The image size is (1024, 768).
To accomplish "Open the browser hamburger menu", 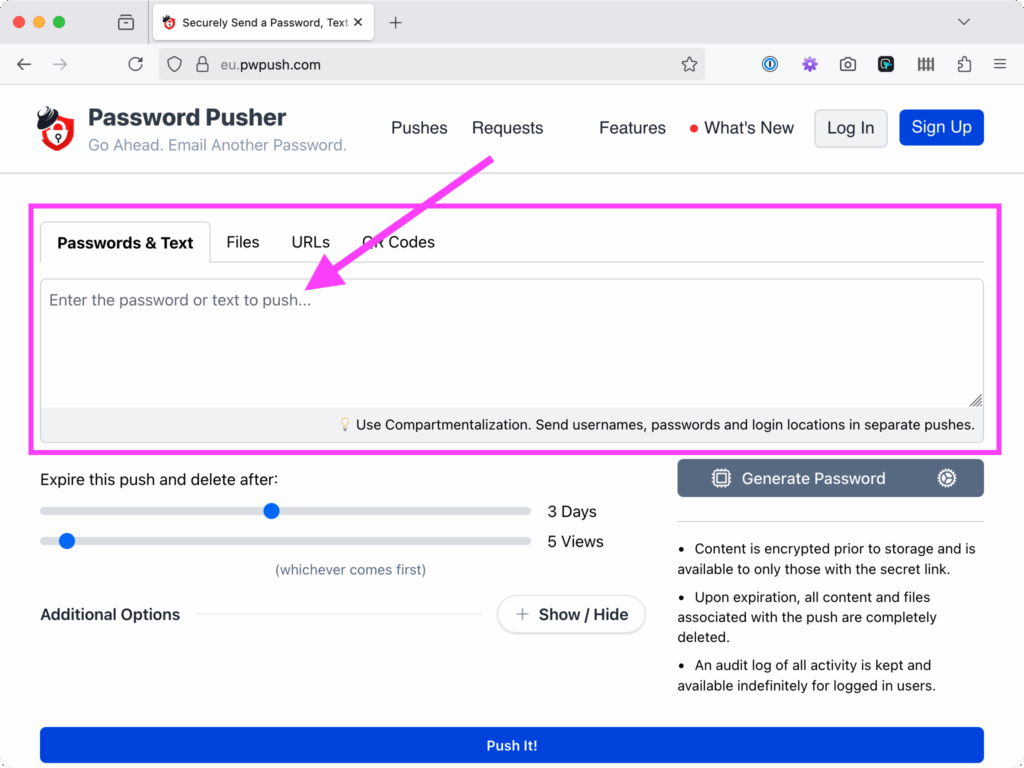I will 1000,64.
